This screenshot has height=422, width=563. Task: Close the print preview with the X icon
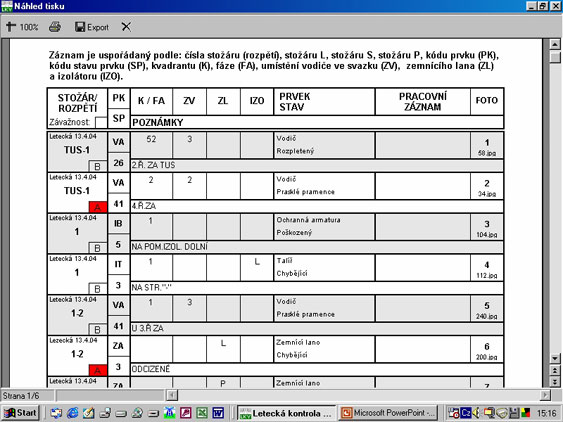[126, 27]
